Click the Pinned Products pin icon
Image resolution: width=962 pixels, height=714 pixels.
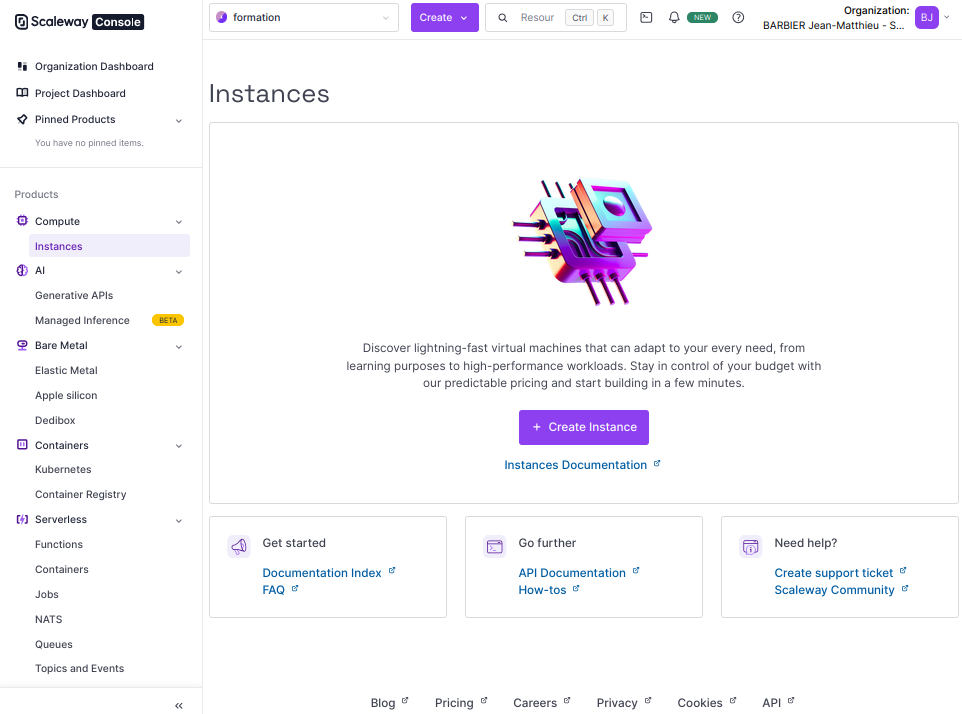click(22, 119)
